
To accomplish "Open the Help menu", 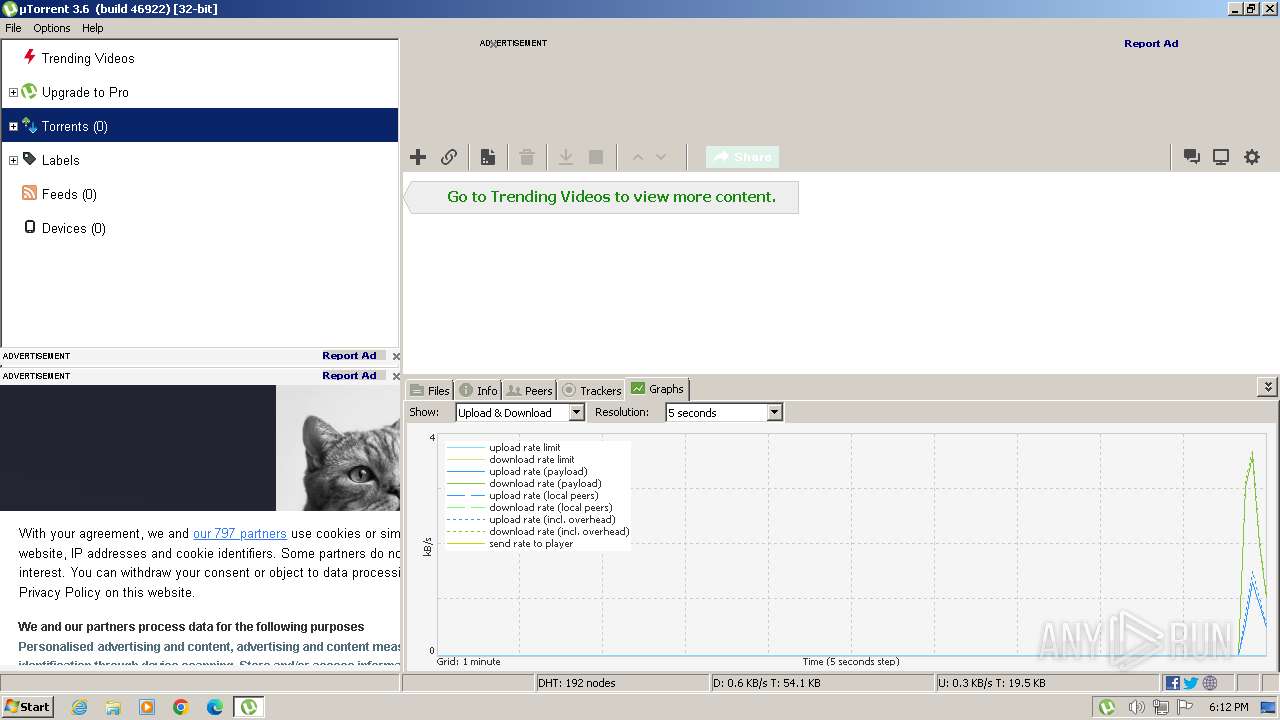I will click(x=93, y=28).
